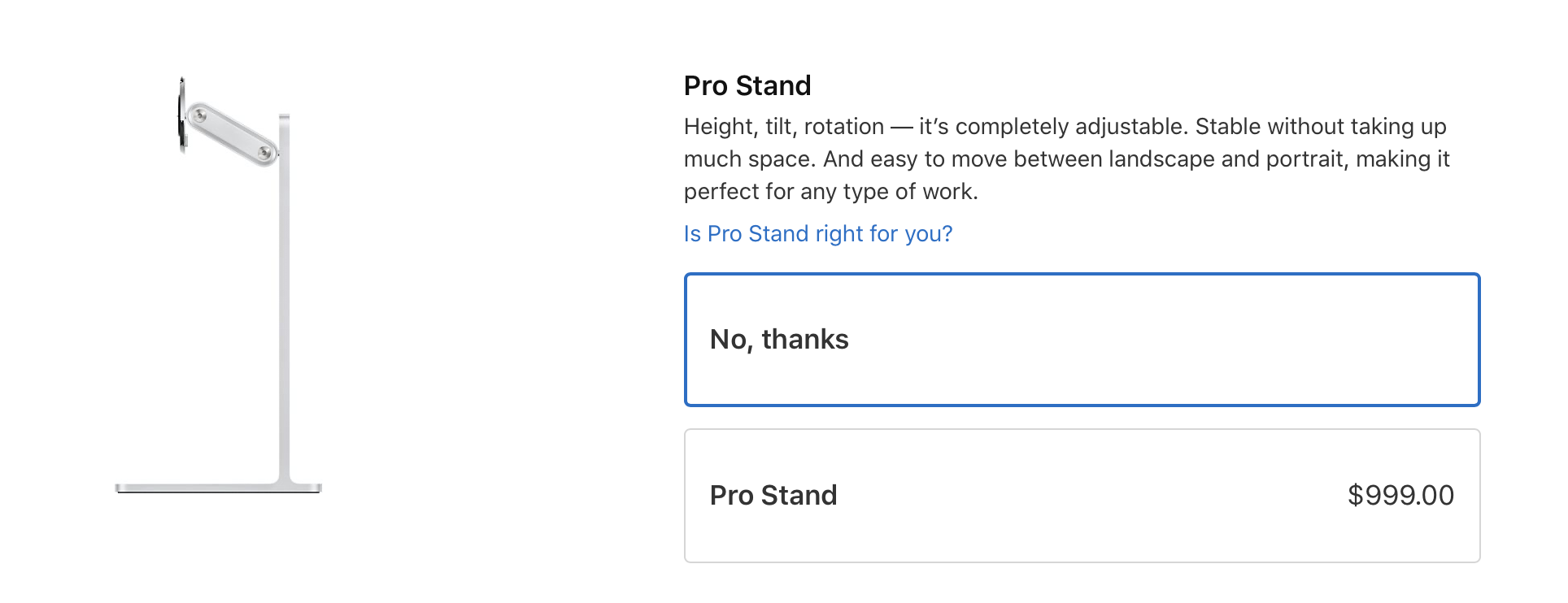Screen dimensions: 1568x603
Task: Click the bold "Pro Stand" heading
Action: coord(747,86)
